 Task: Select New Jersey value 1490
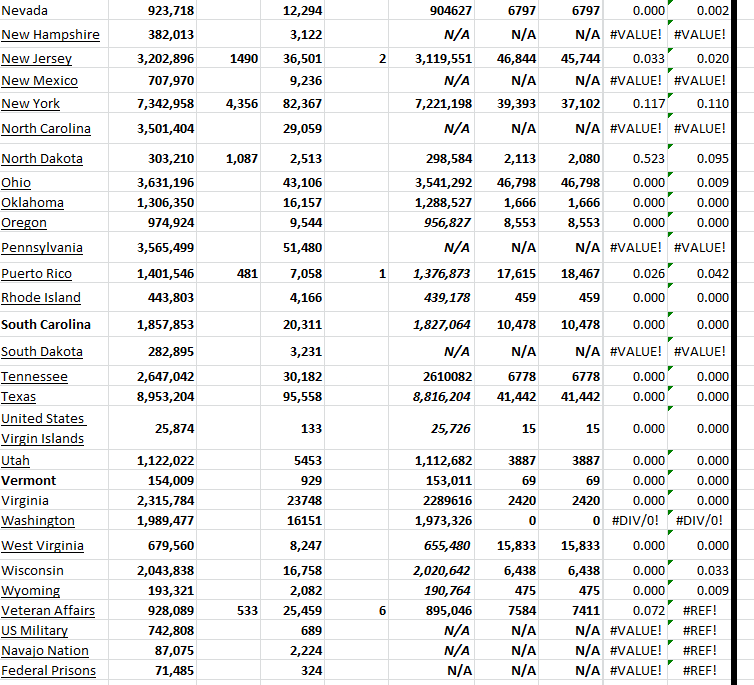pyautogui.click(x=228, y=59)
